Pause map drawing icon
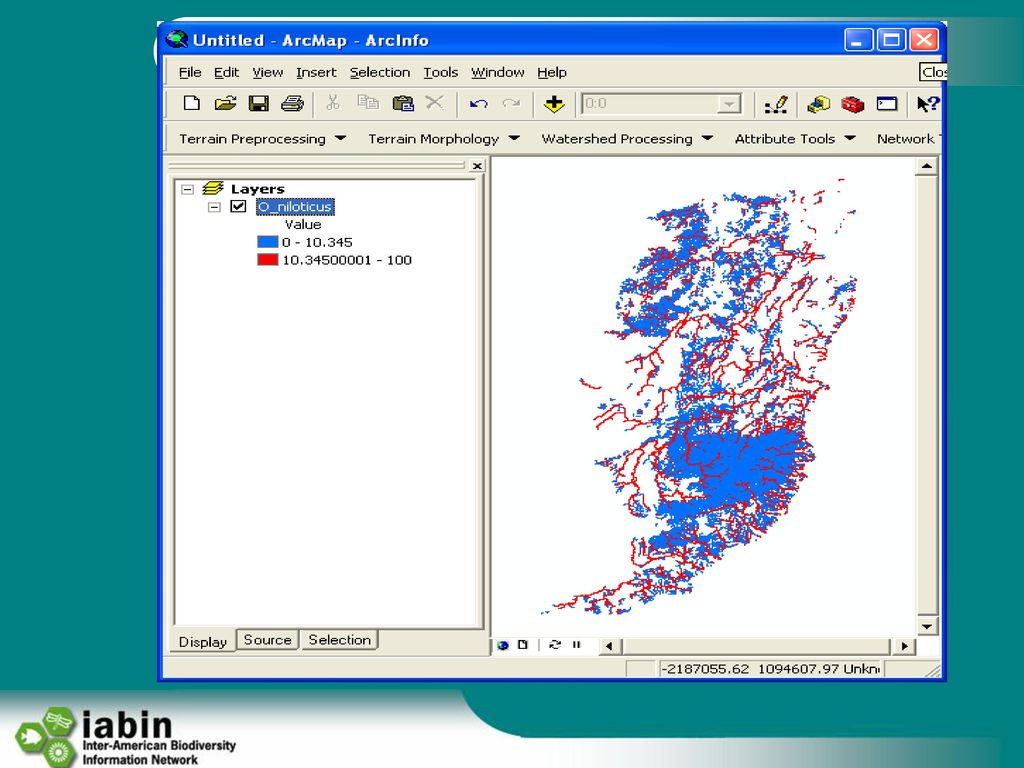Image resolution: width=1024 pixels, height=768 pixels. (x=577, y=645)
